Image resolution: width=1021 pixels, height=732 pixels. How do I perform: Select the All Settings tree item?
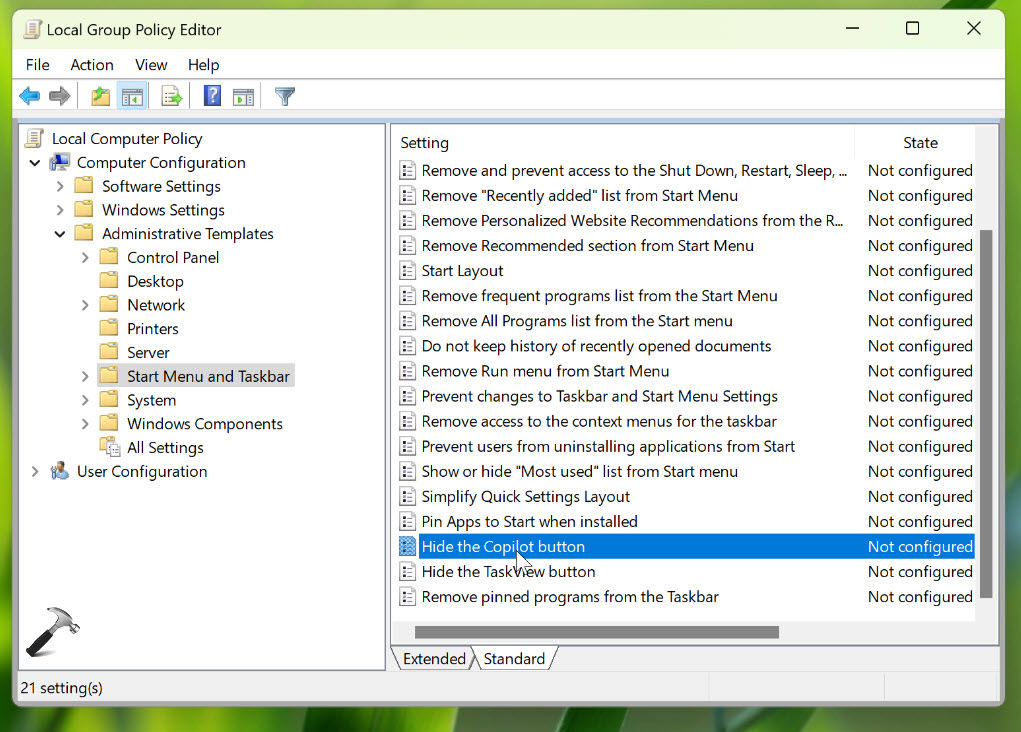coord(165,448)
